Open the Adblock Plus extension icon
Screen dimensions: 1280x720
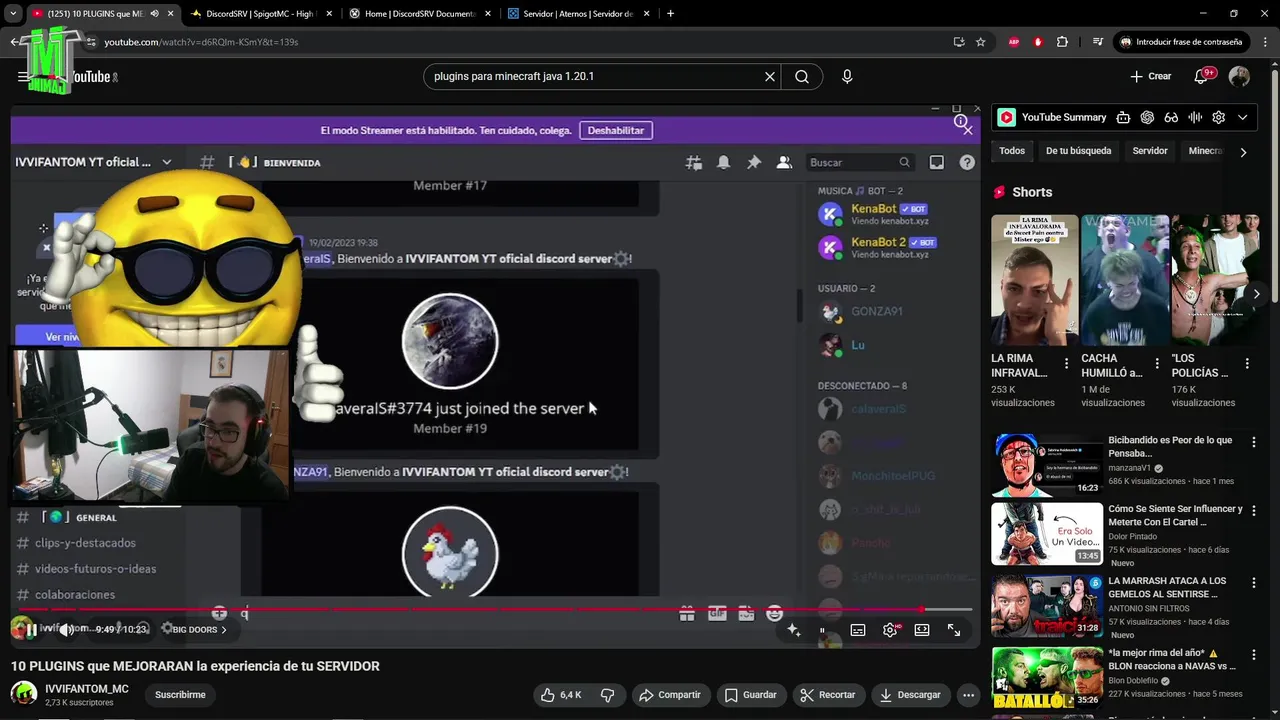click(1014, 42)
